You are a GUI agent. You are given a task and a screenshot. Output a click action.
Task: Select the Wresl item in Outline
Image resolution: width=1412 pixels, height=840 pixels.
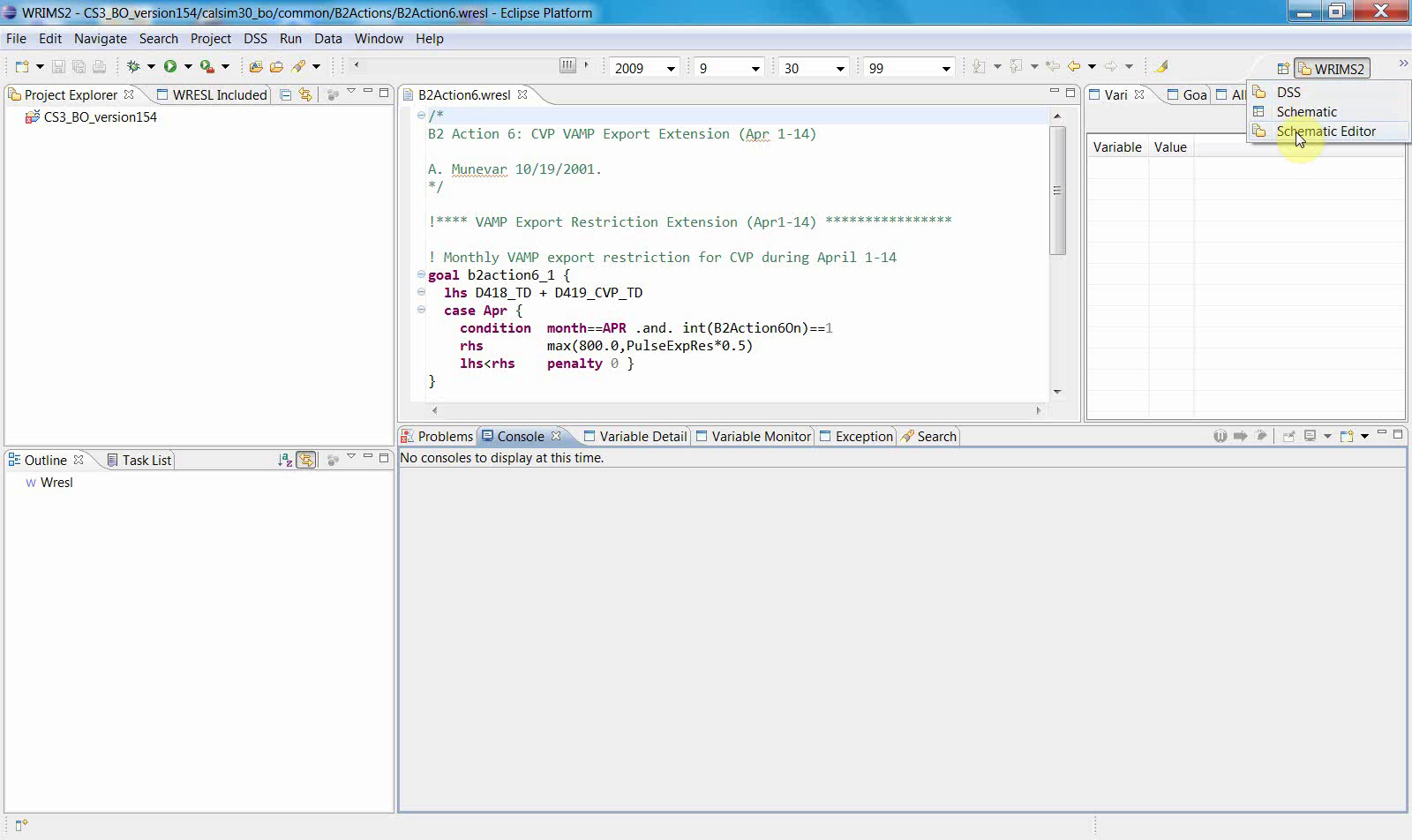(49, 483)
